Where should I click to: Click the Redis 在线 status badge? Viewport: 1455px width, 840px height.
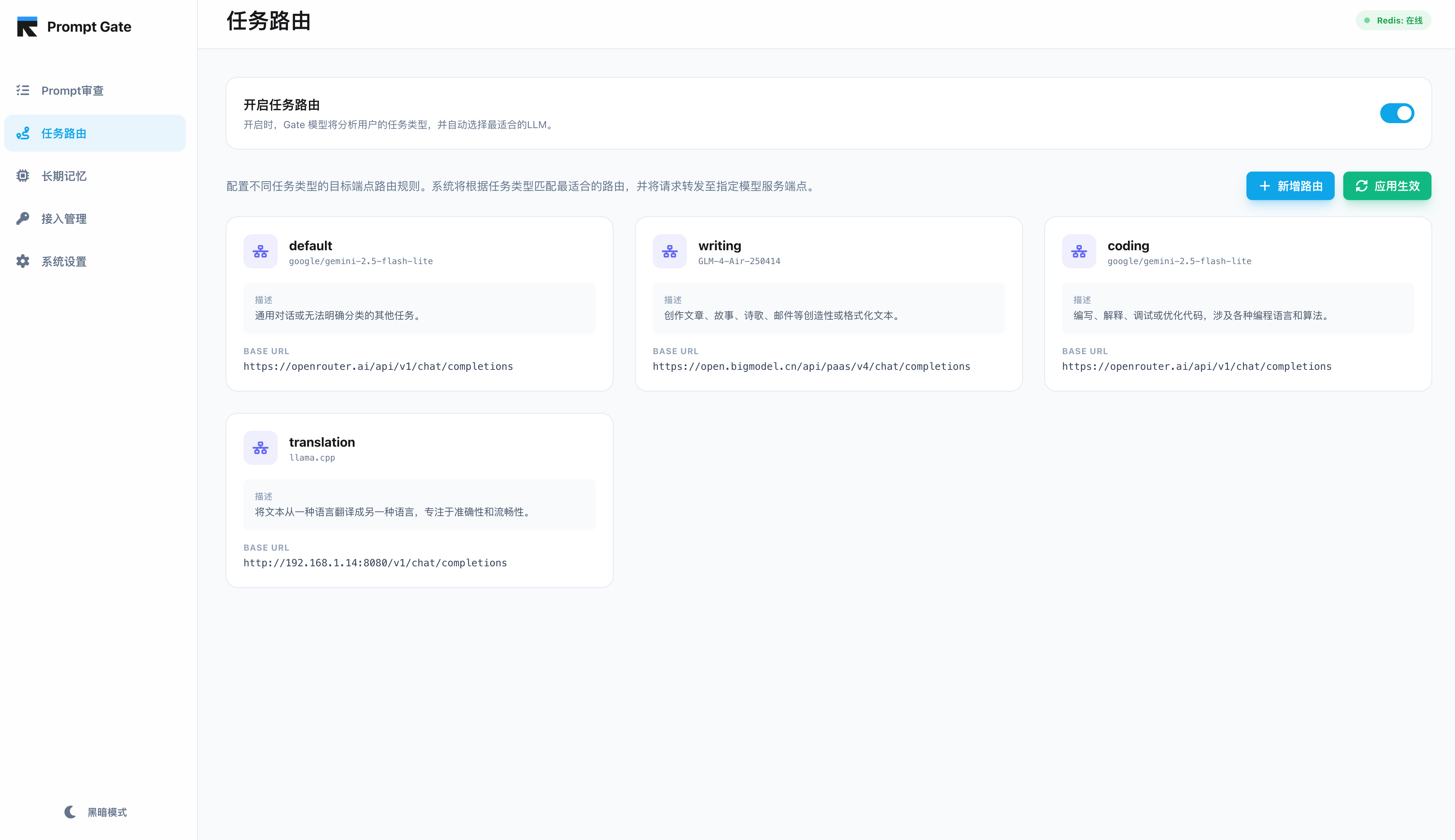coord(1393,21)
